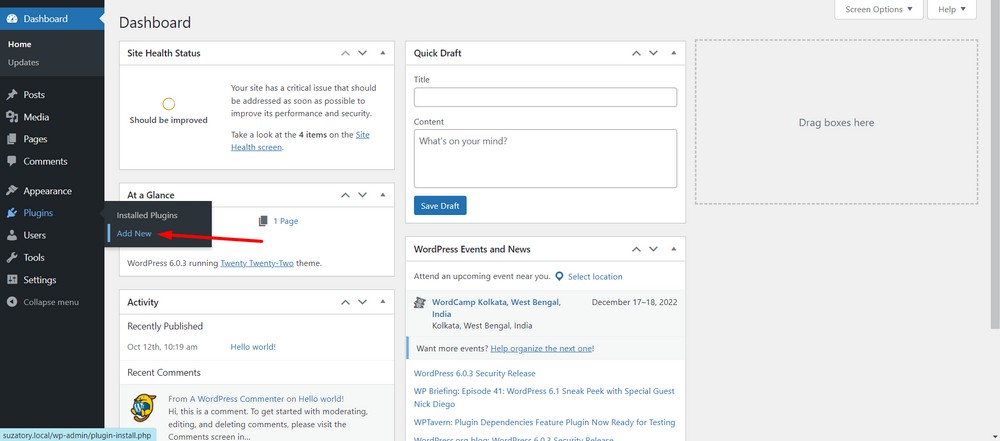The image size is (1000, 441).
Task: Open the Posts menu label
Action: (34, 94)
